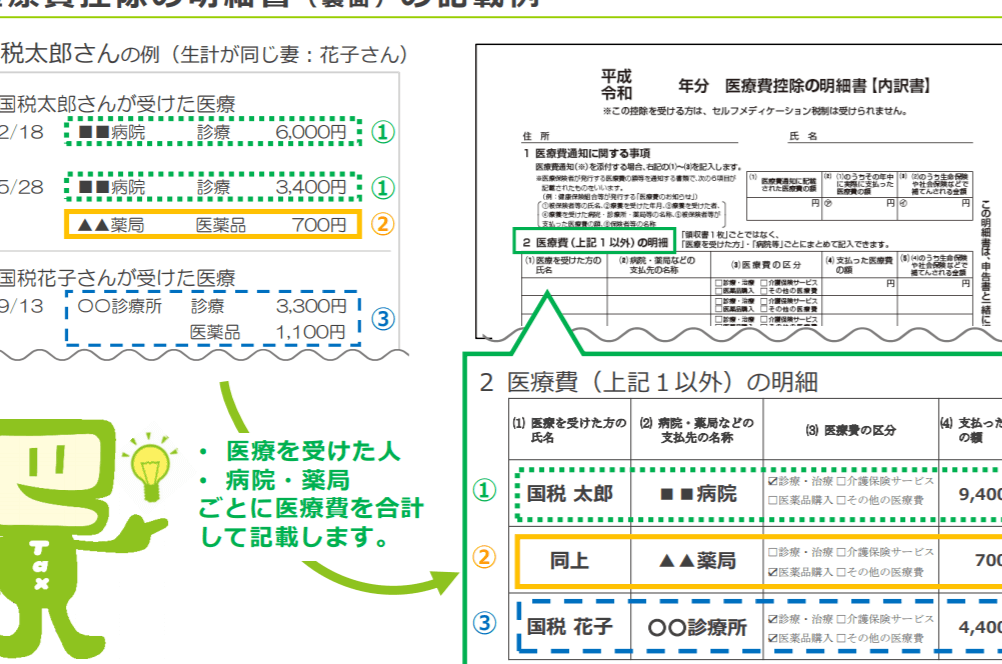Image resolution: width=1002 pixels, height=664 pixels.
Task: Click blue circled ③ left of 国税 花子 row
Action: click(484, 624)
